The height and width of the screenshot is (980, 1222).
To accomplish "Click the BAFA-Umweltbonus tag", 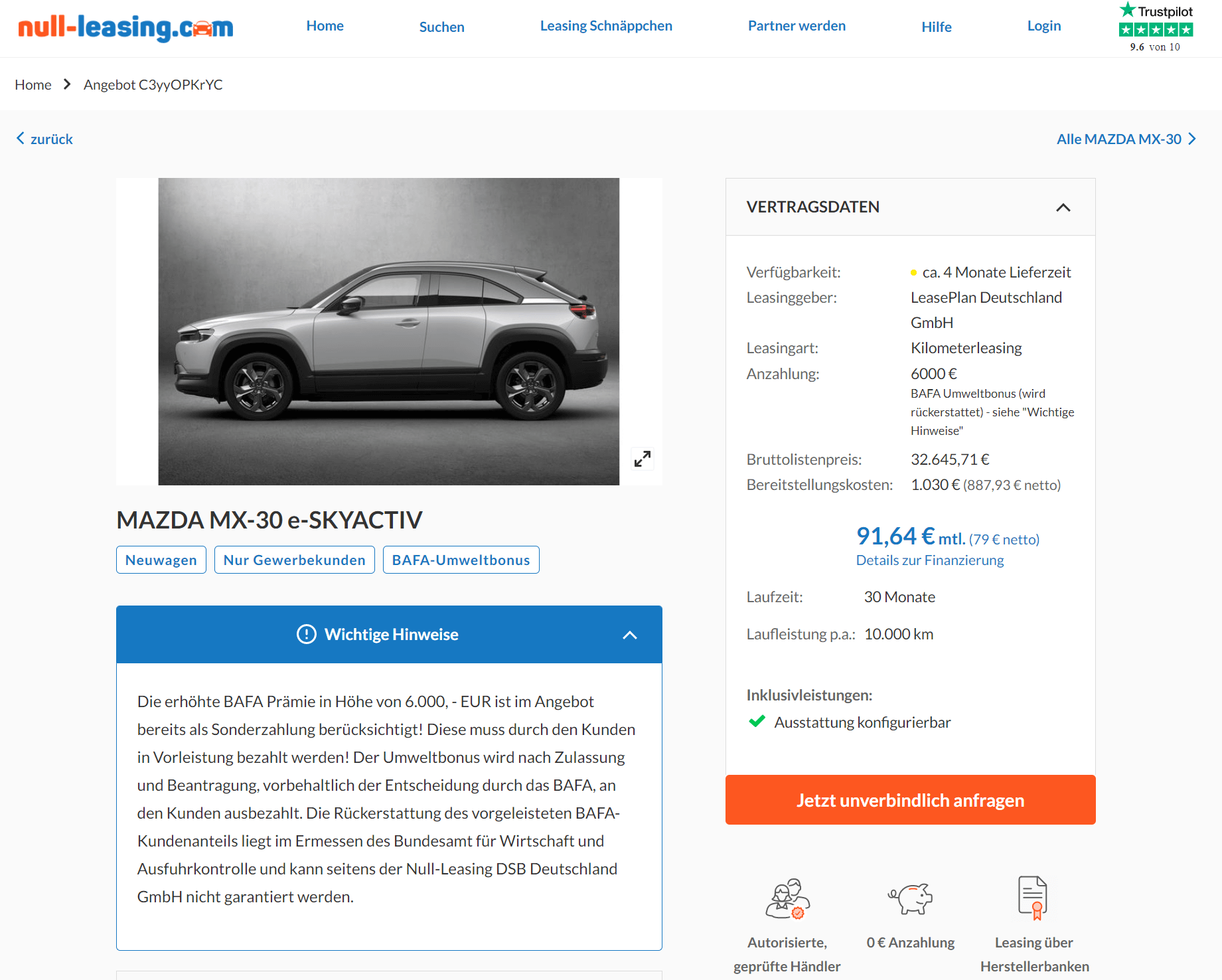I will [461, 560].
